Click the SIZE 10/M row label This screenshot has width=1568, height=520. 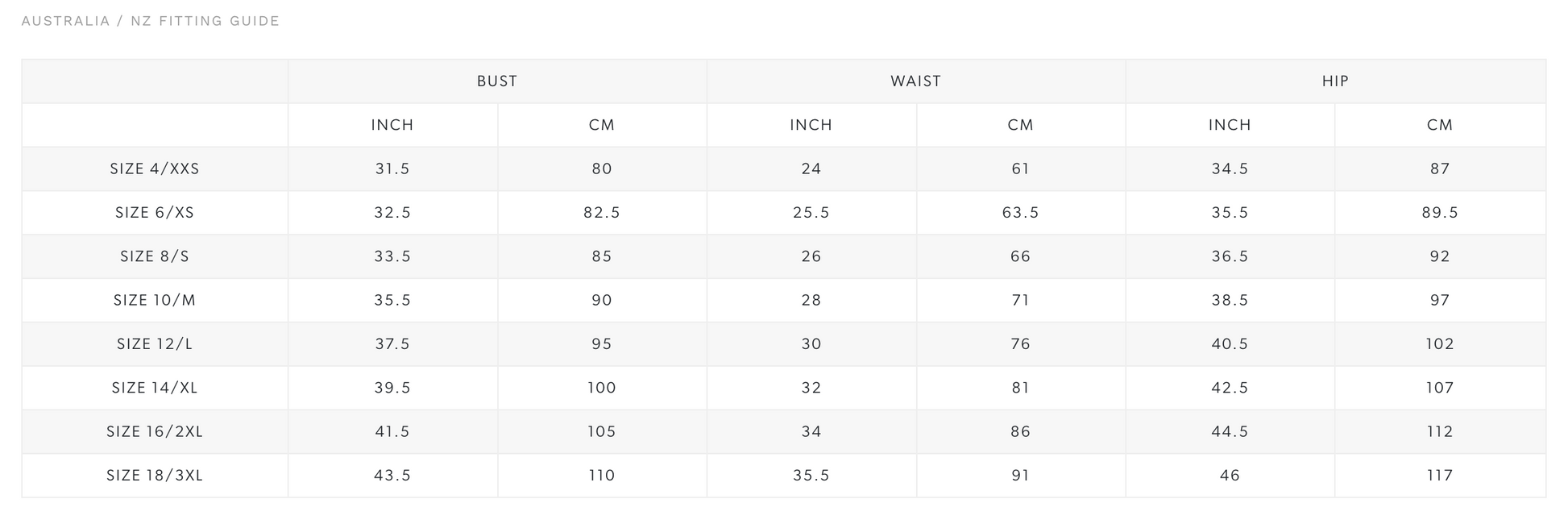pos(155,301)
